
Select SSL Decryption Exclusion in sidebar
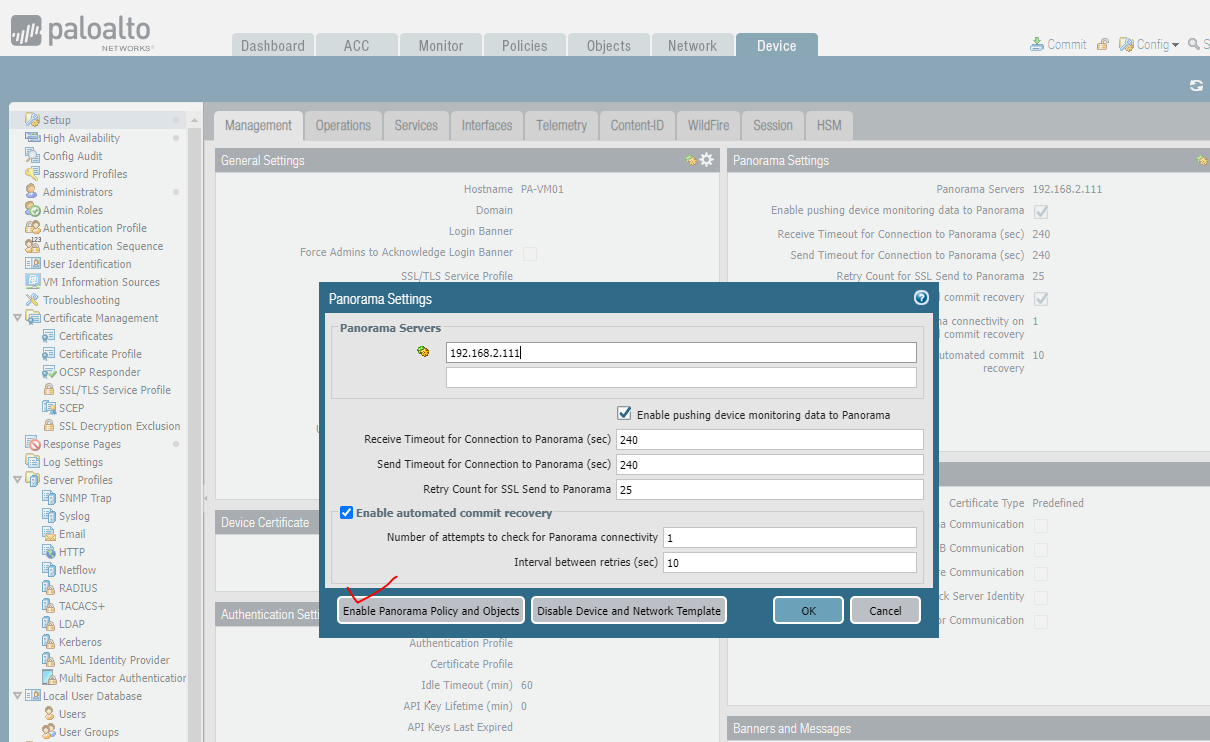(x=119, y=426)
